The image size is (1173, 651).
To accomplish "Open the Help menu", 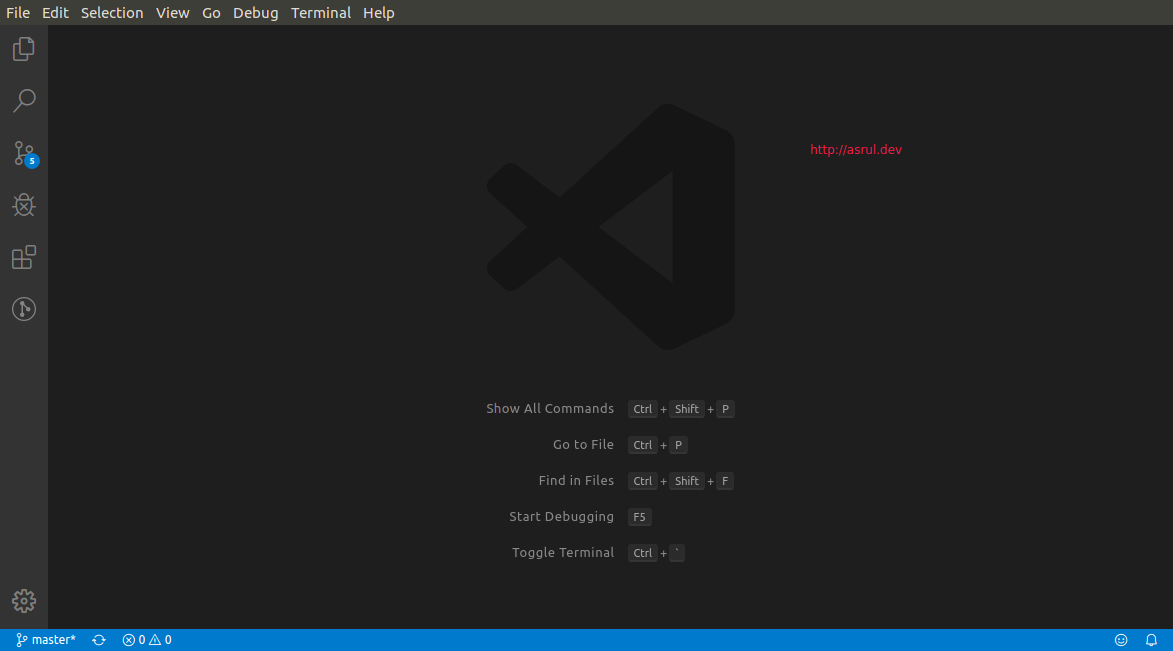I will (x=379, y=13).
